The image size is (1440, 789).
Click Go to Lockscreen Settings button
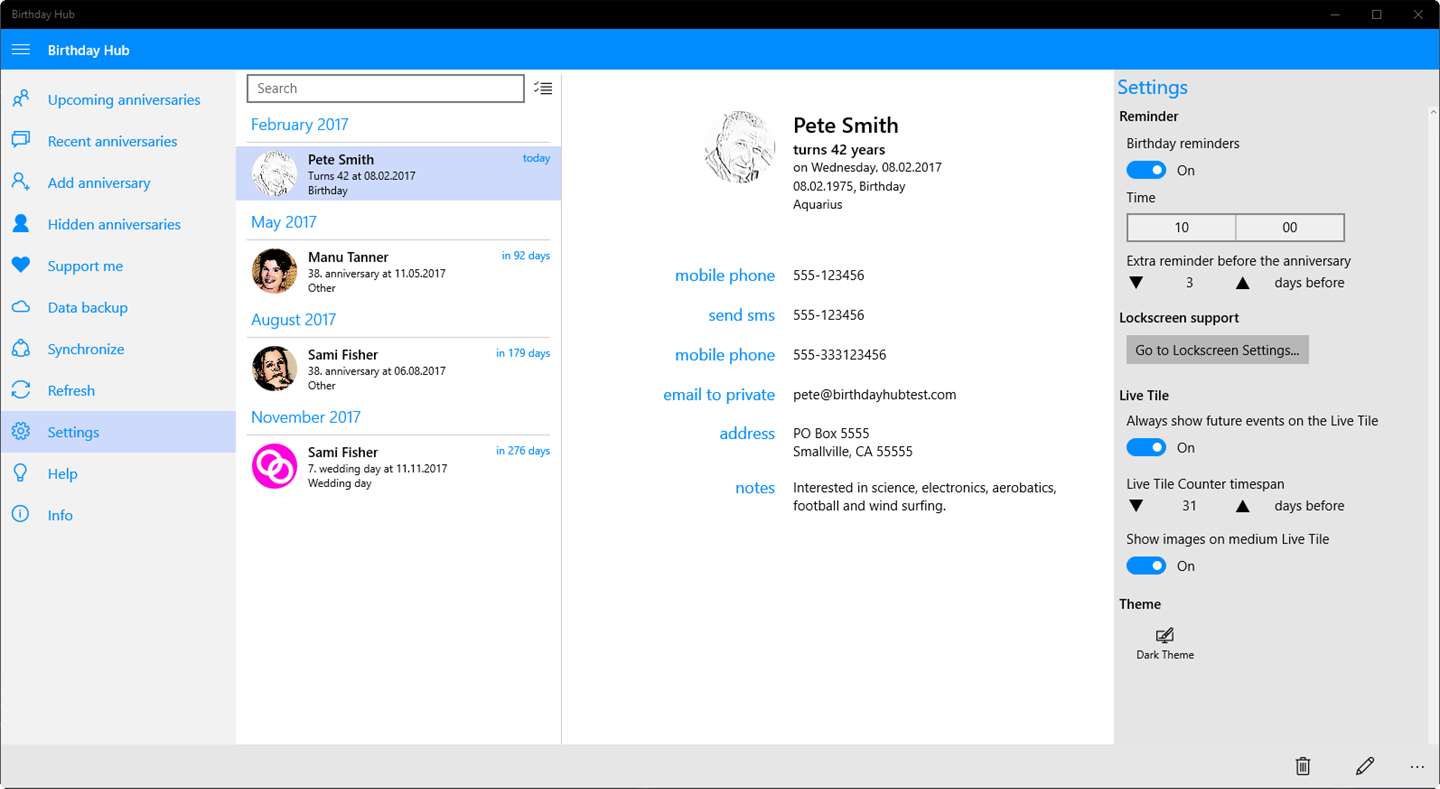[1217, 350]
